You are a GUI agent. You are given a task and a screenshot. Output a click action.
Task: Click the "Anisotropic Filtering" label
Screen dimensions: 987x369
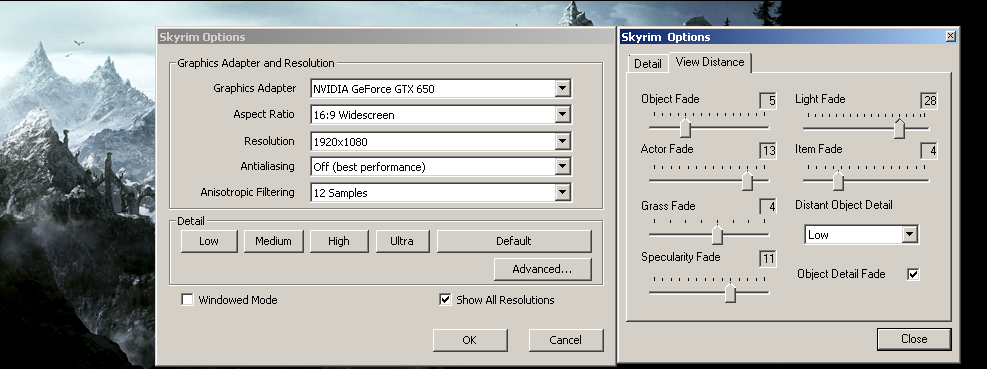(247, 192)
